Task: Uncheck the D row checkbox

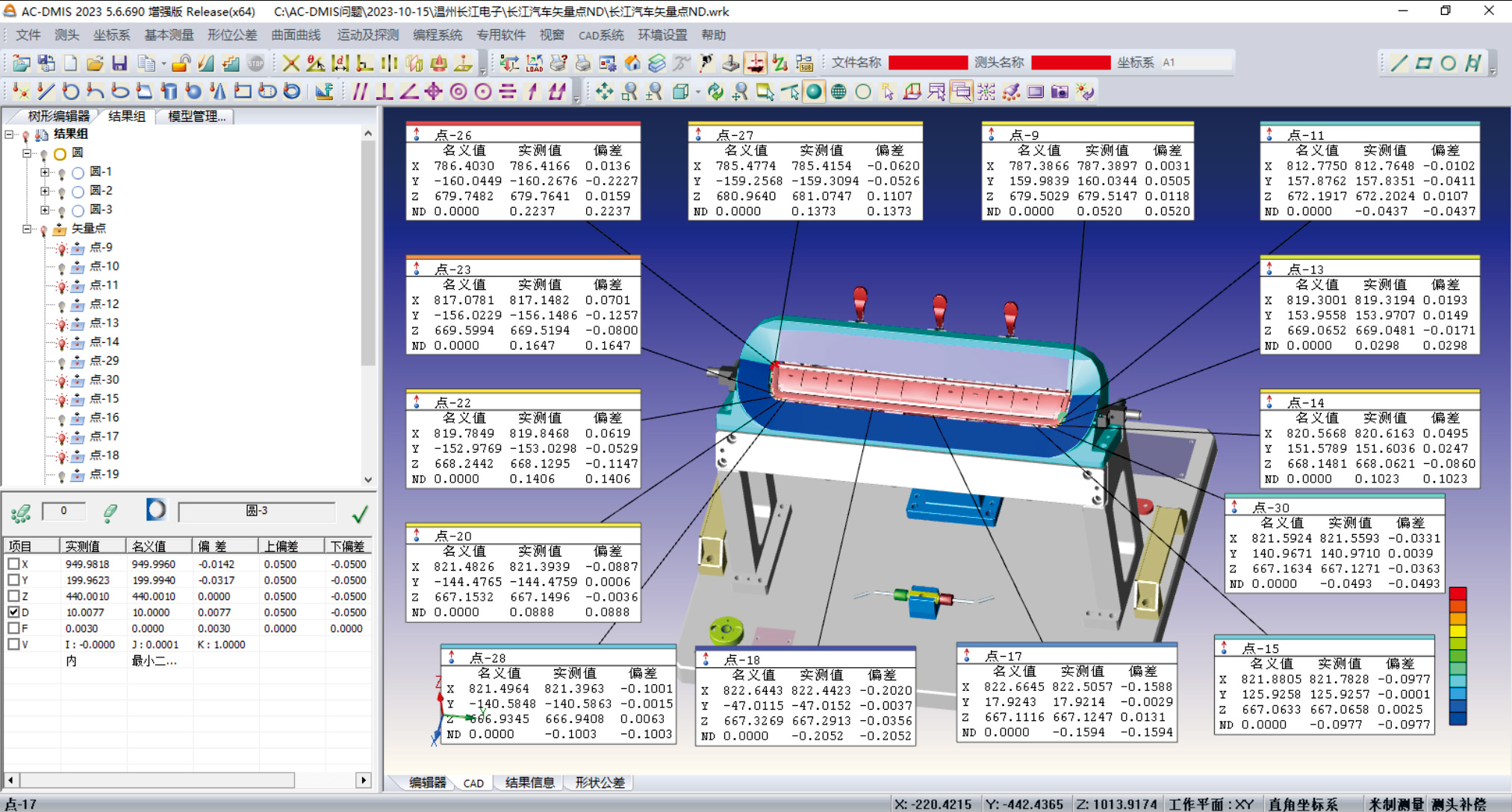Action: coord(13,612)
